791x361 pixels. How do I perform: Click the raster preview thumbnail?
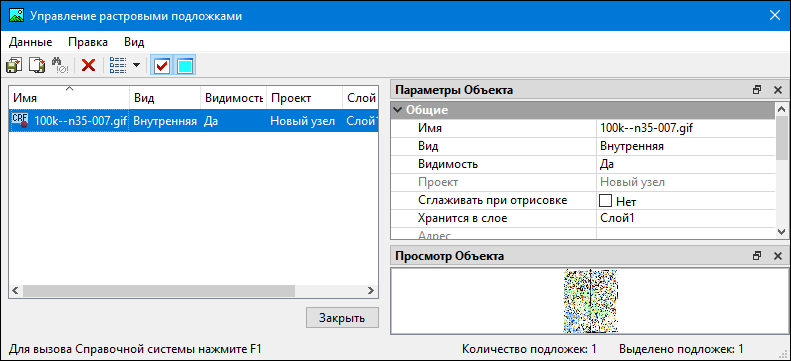click(590, 301)
